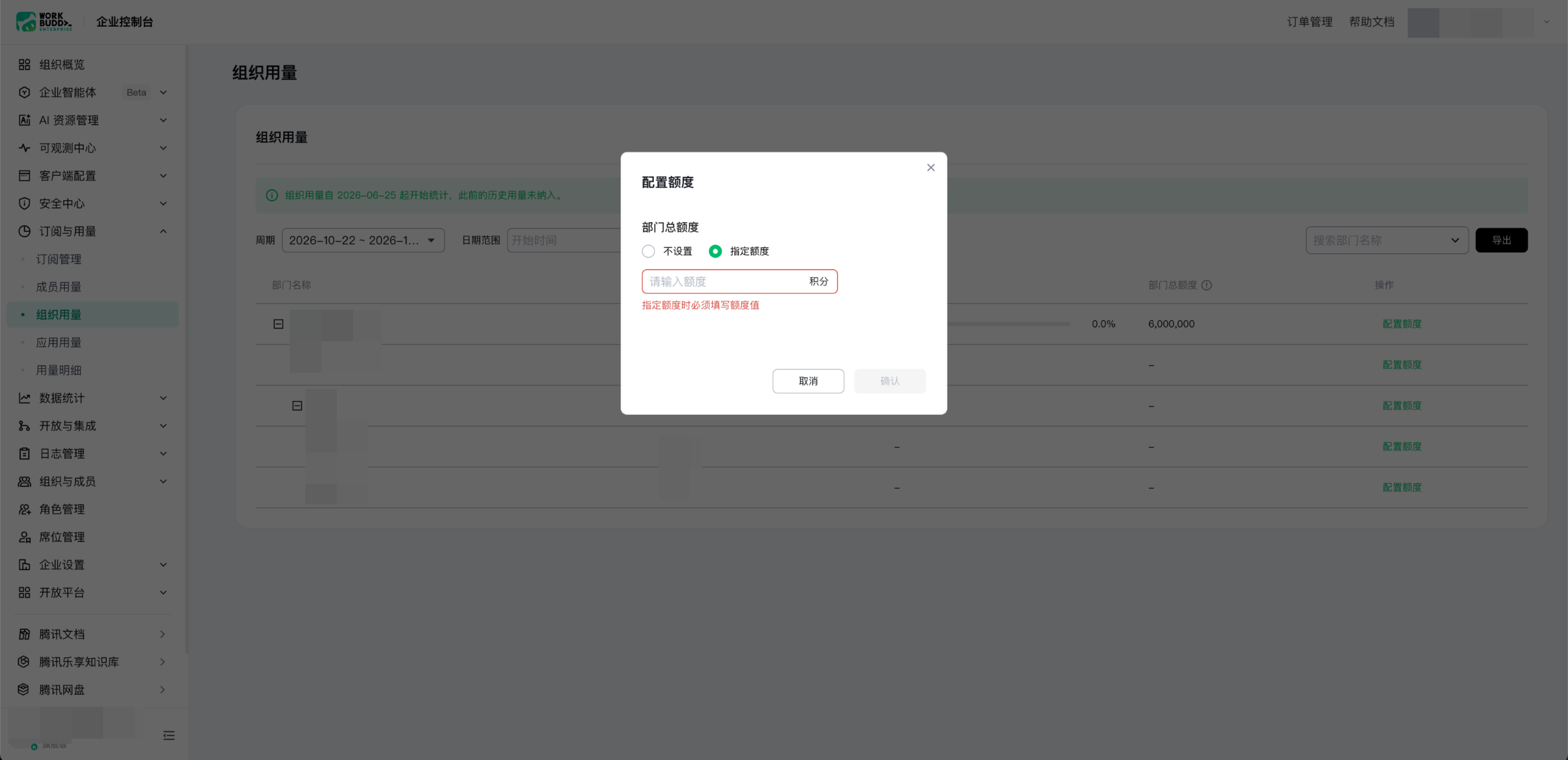Open the 搜索部门名称 dropdown

1387,241
